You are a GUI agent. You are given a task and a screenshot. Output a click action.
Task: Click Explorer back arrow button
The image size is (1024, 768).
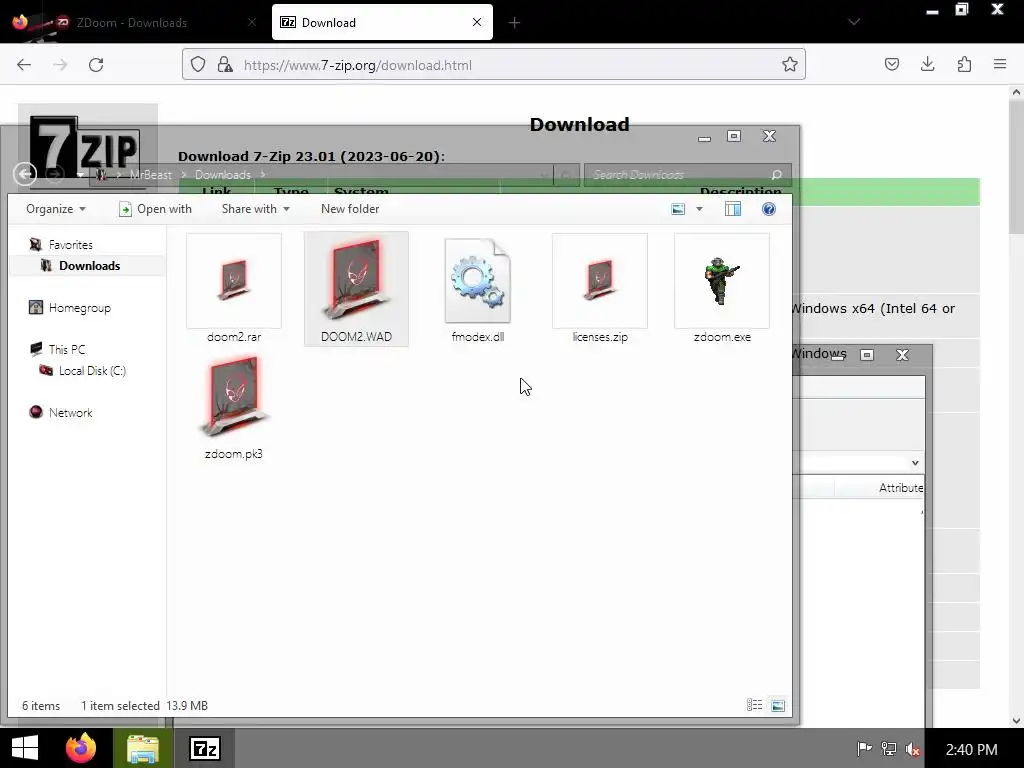(25, 174)
